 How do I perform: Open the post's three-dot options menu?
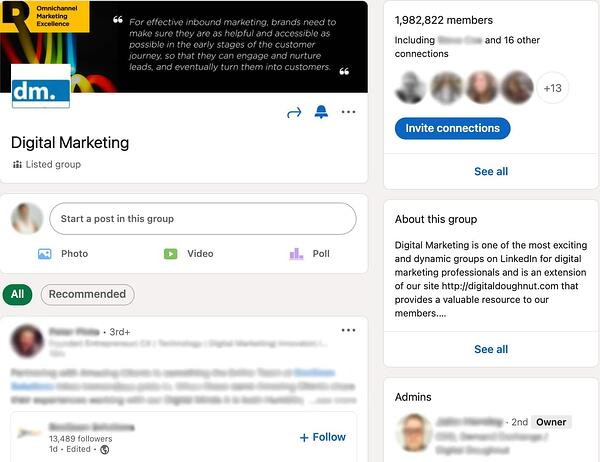[x=348, y=330]
